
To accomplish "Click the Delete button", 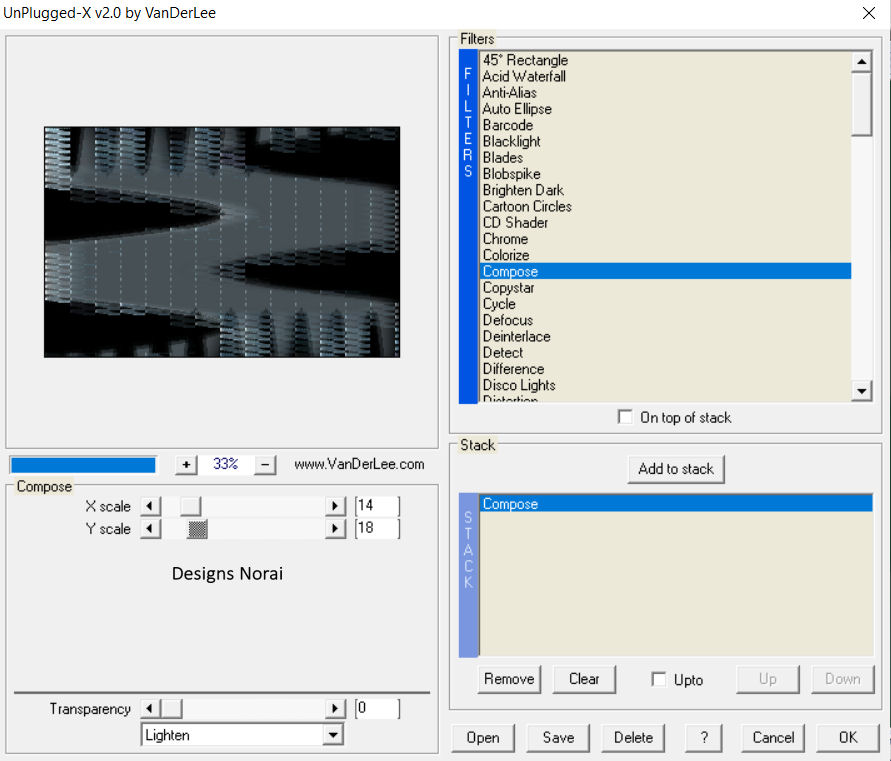I will pos(633,738).
